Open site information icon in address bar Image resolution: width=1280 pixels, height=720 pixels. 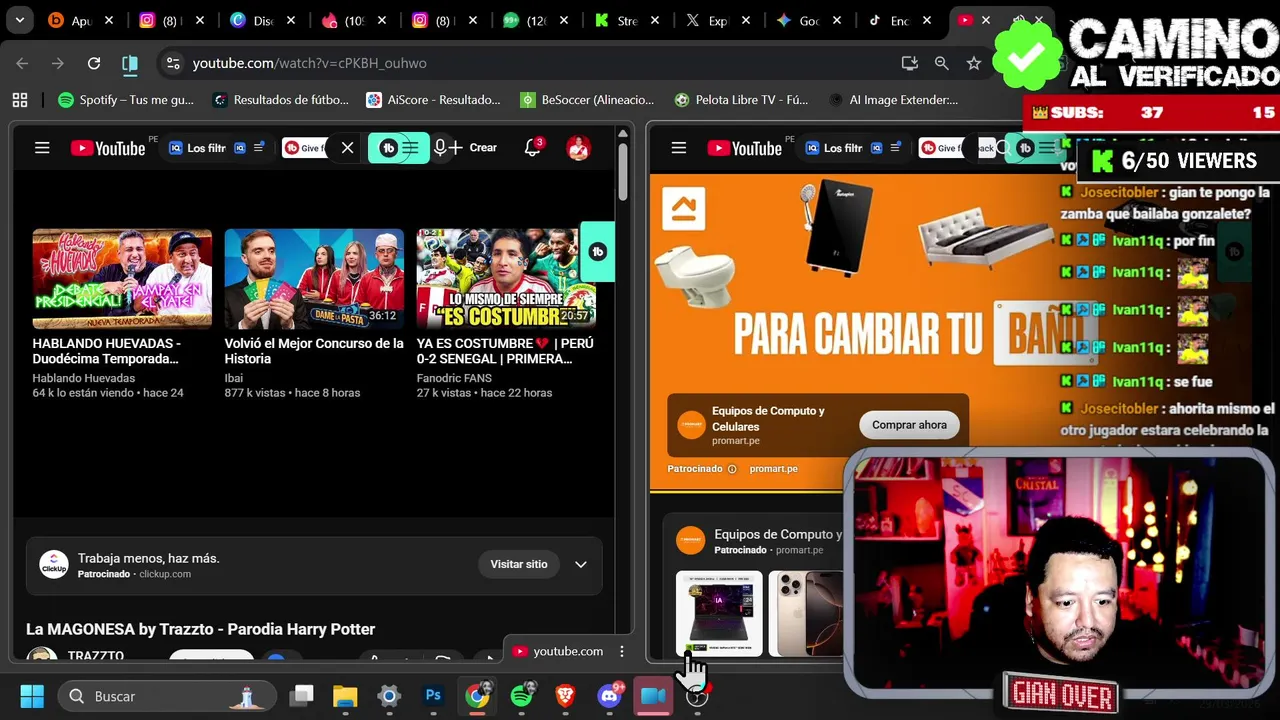(x=173, y=63)
